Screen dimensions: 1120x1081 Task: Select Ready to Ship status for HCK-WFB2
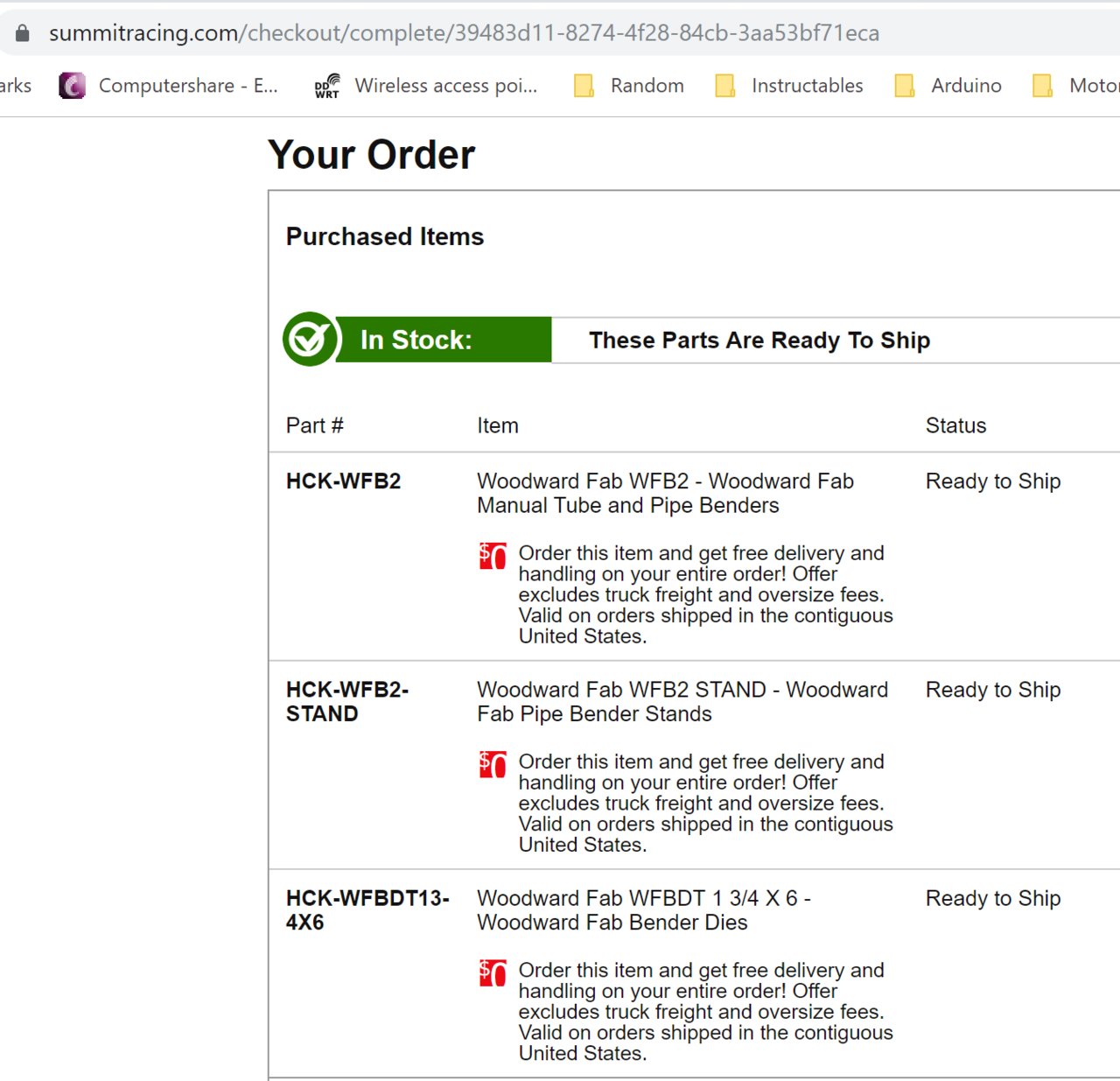[x=993, y=481]
